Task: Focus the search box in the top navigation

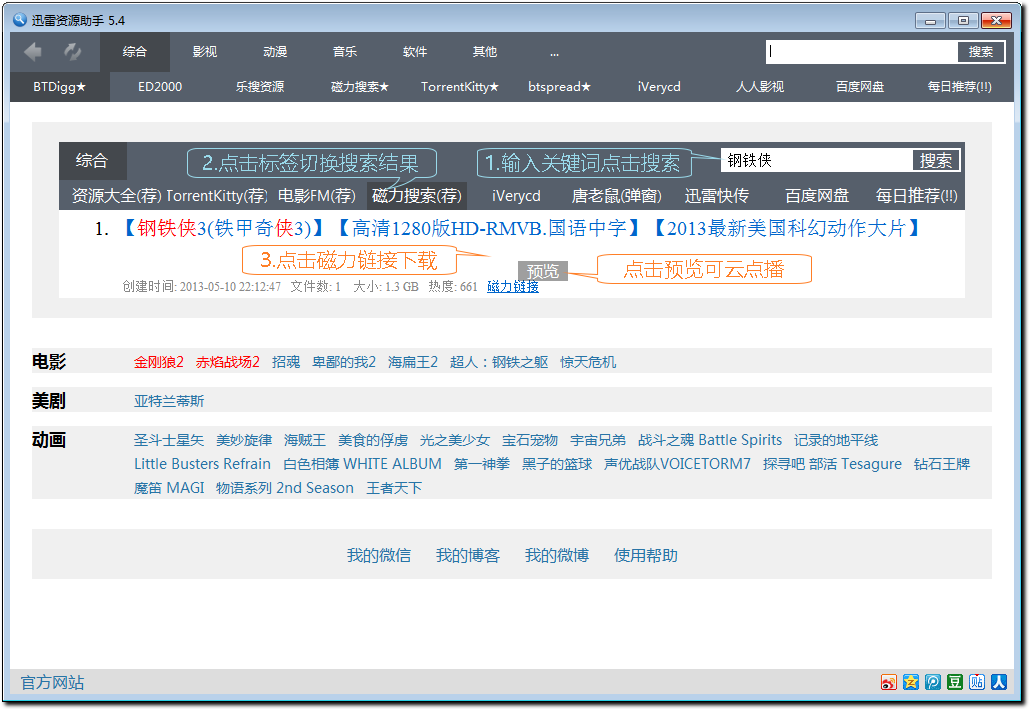Action: 861,51
